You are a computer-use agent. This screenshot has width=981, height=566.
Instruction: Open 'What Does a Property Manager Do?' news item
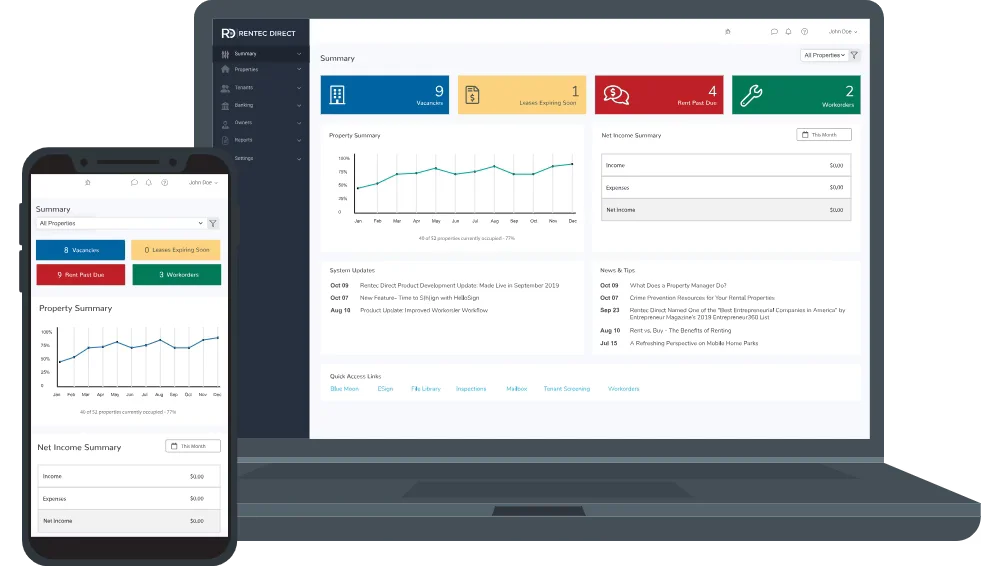pos(678,285)
